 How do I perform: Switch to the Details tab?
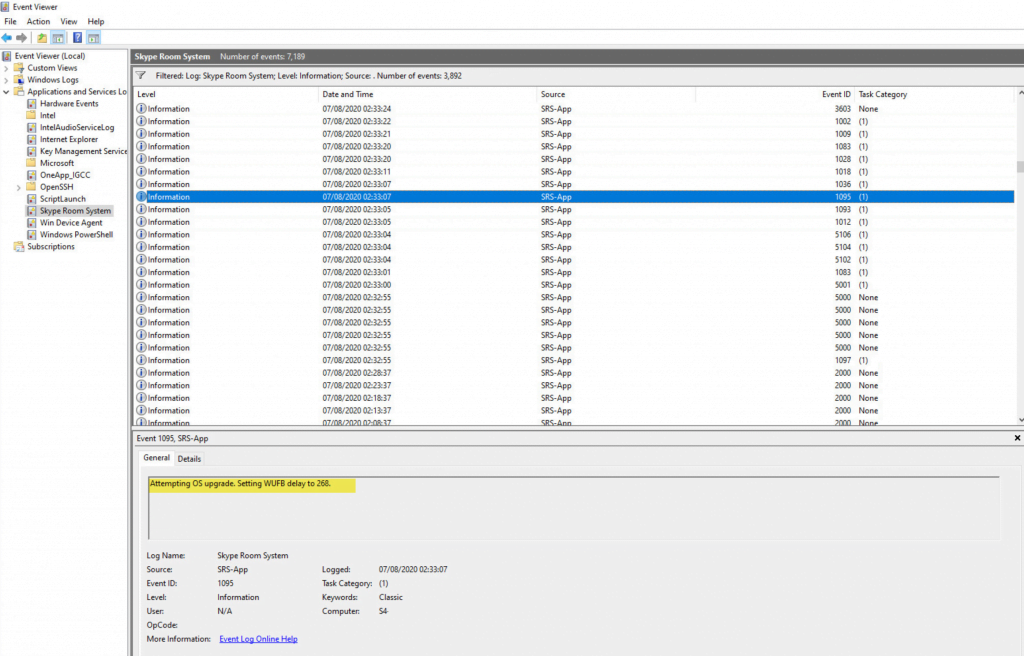coord(189,459)
